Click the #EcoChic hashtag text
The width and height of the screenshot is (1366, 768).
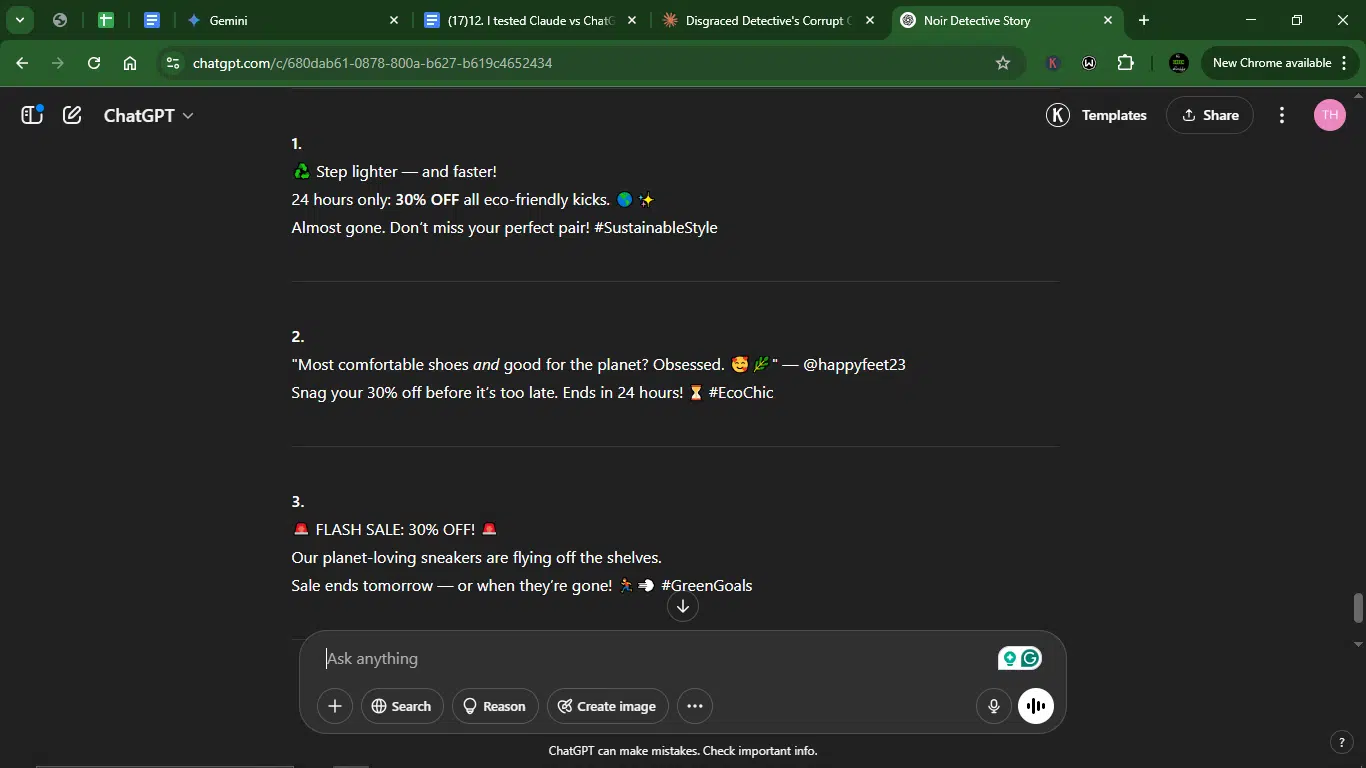coord(741,392)
